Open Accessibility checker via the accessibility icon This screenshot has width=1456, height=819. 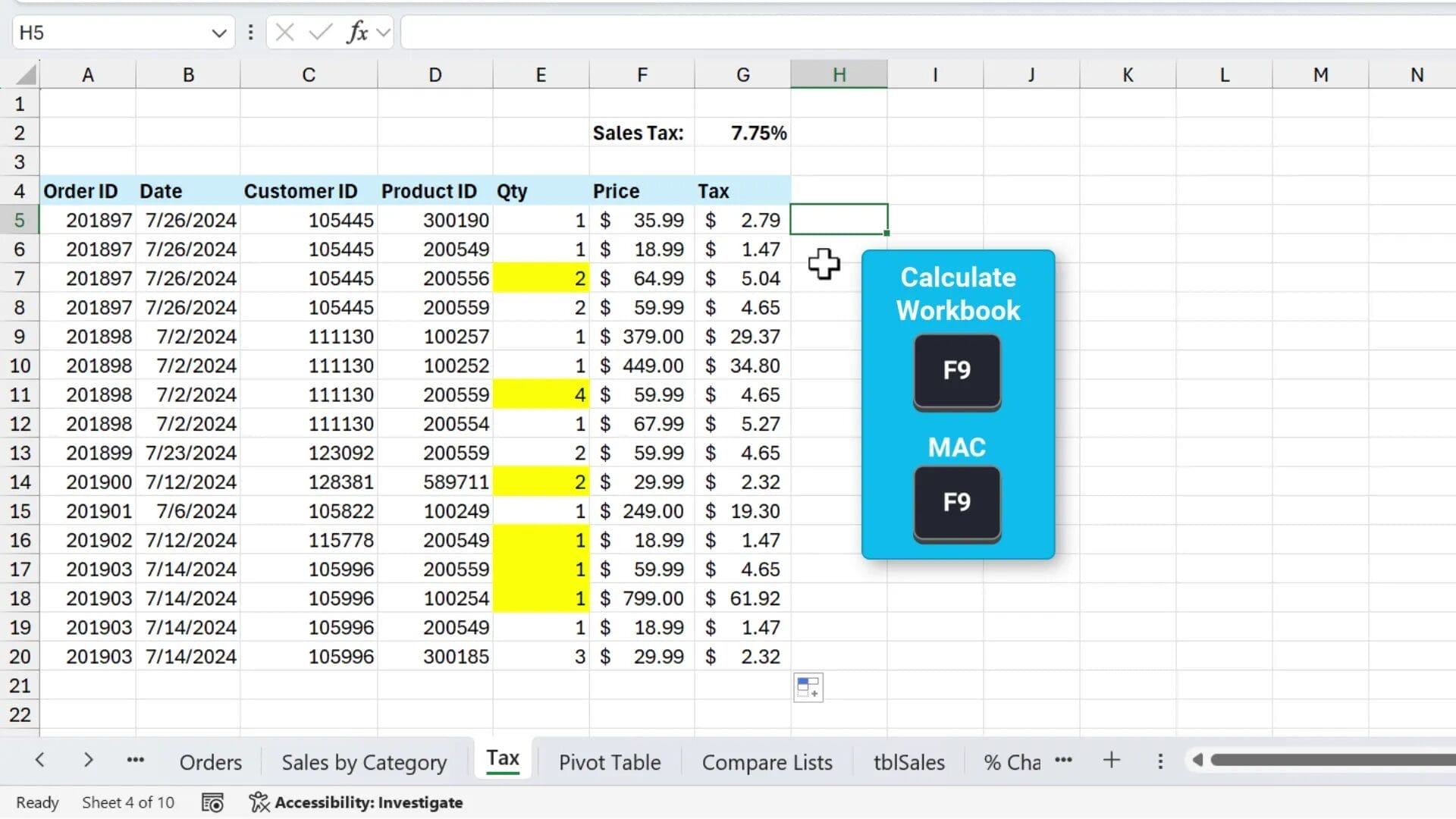pos(259,802)
